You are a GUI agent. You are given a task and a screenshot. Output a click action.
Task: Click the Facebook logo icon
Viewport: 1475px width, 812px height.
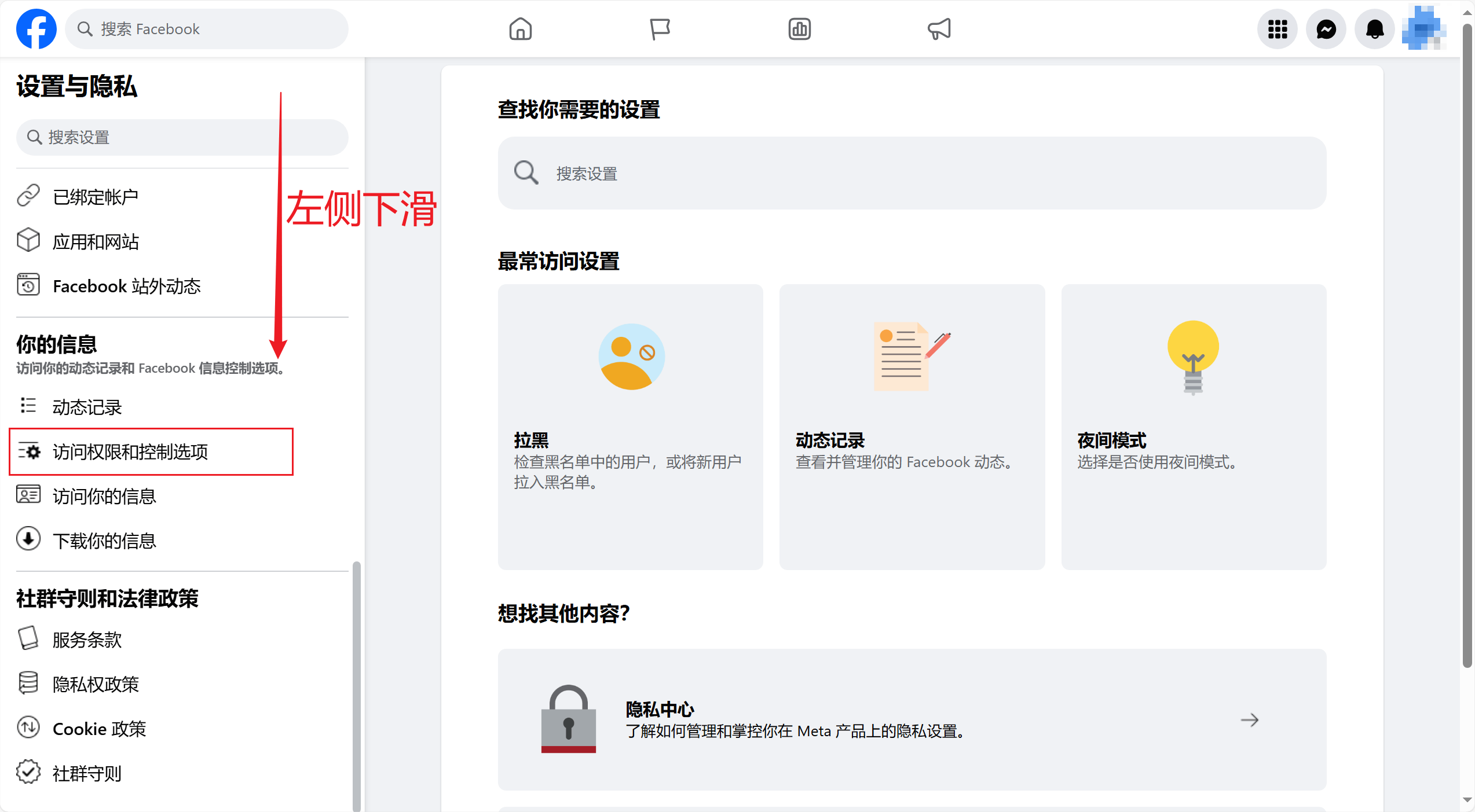[36, 29]
